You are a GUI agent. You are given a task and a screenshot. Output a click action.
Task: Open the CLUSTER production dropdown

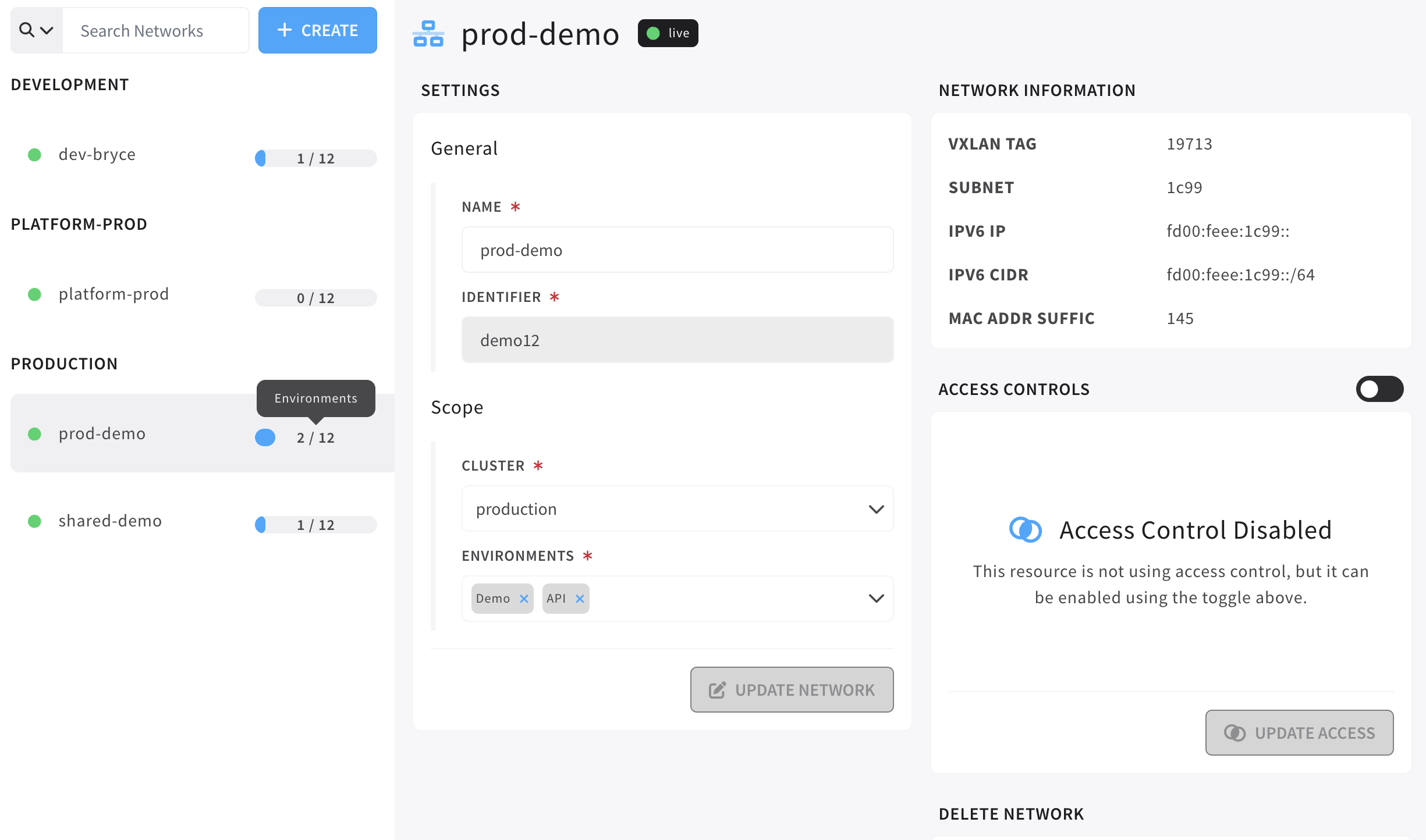[x=677, y=508]
